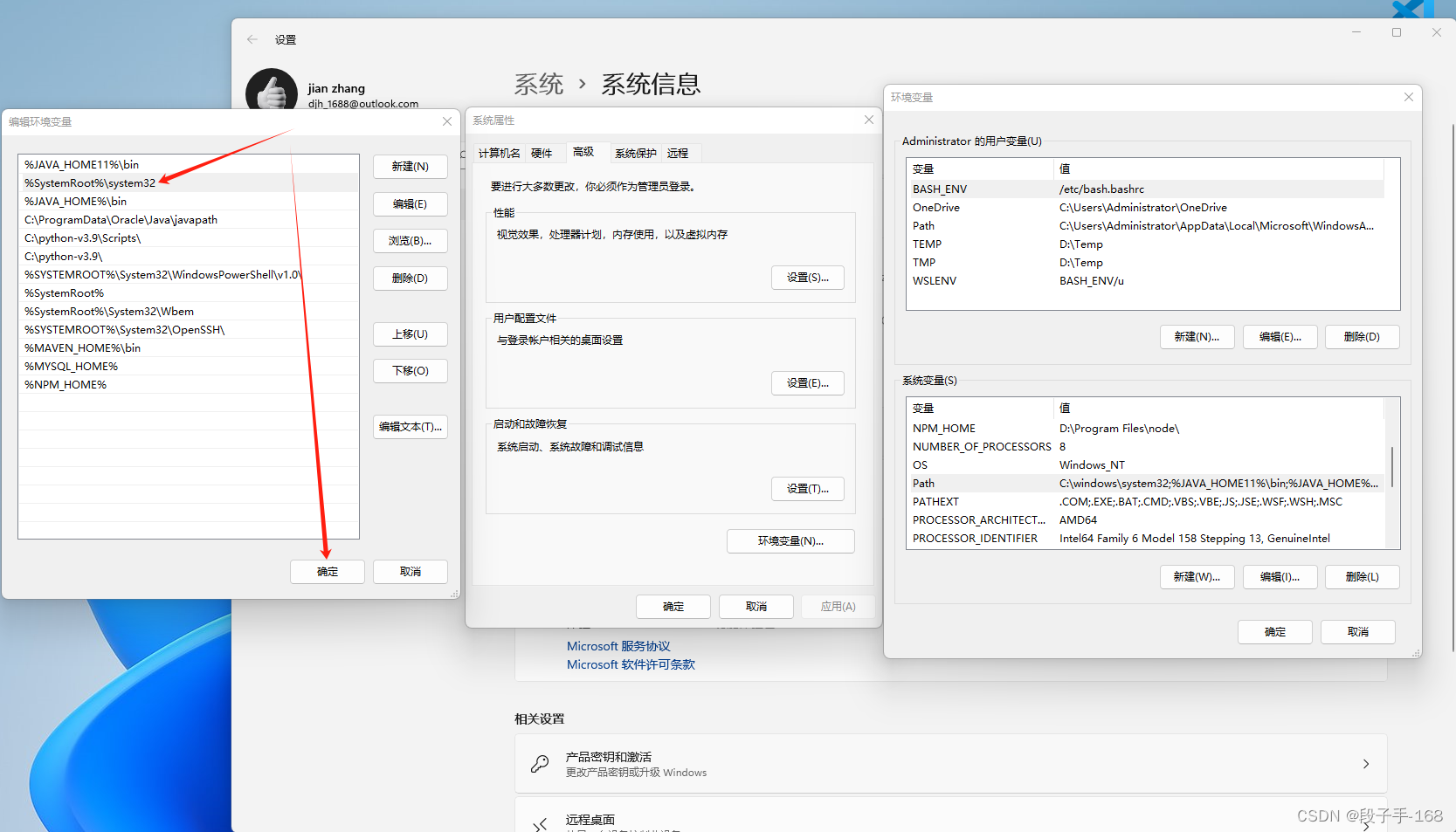
Task: Close the 系统属性 dialog
Action: click(x=869, y=120)
